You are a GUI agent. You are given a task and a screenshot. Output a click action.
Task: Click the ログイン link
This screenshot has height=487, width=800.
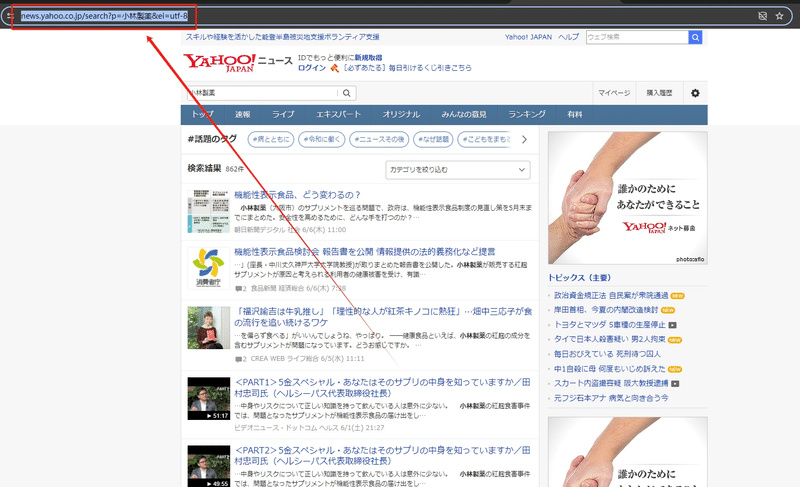click(312, 68)
